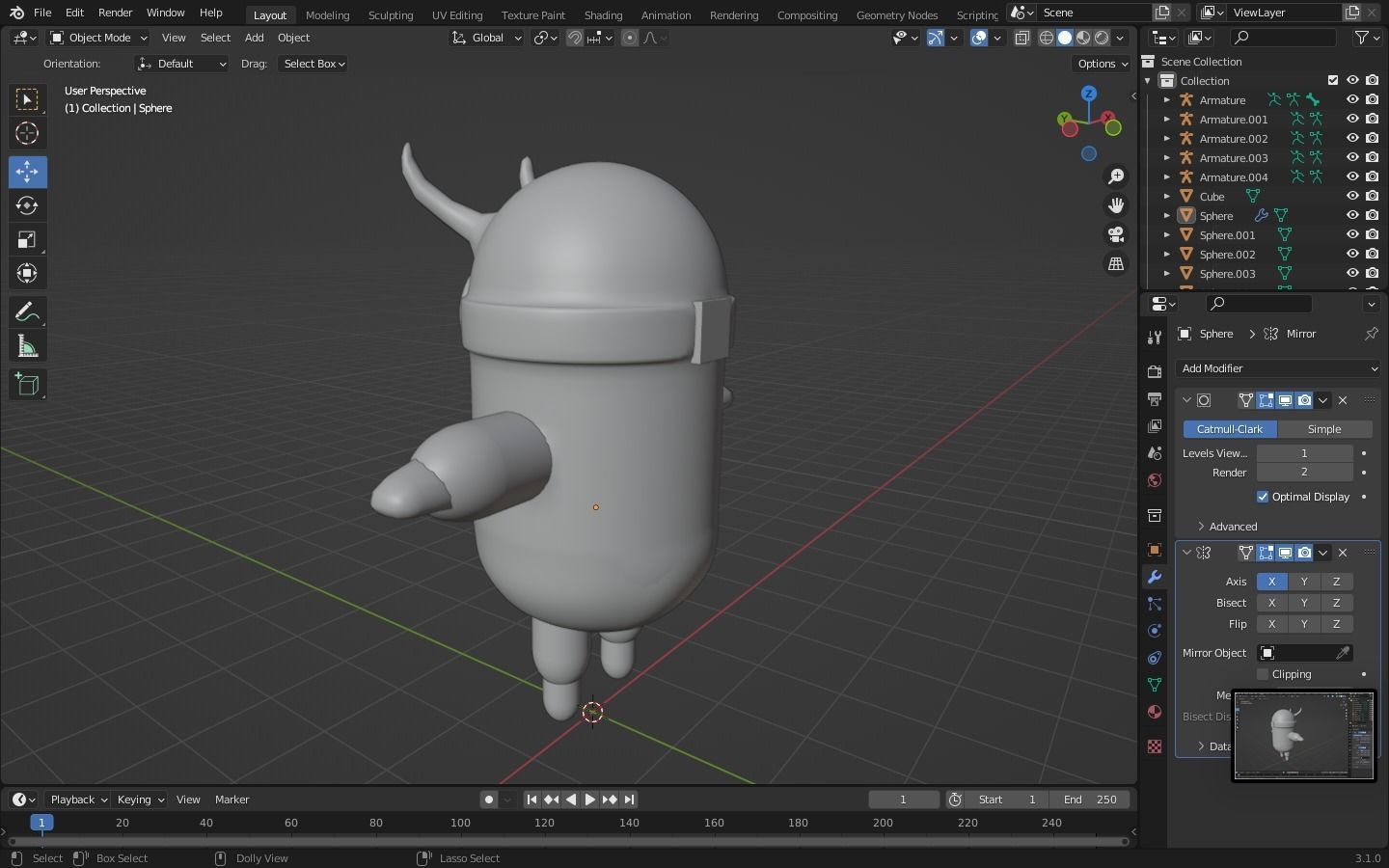This screenshot has height=868, width=1389.
Task: Open the Physics properties tab
Action: (1155, 631)
